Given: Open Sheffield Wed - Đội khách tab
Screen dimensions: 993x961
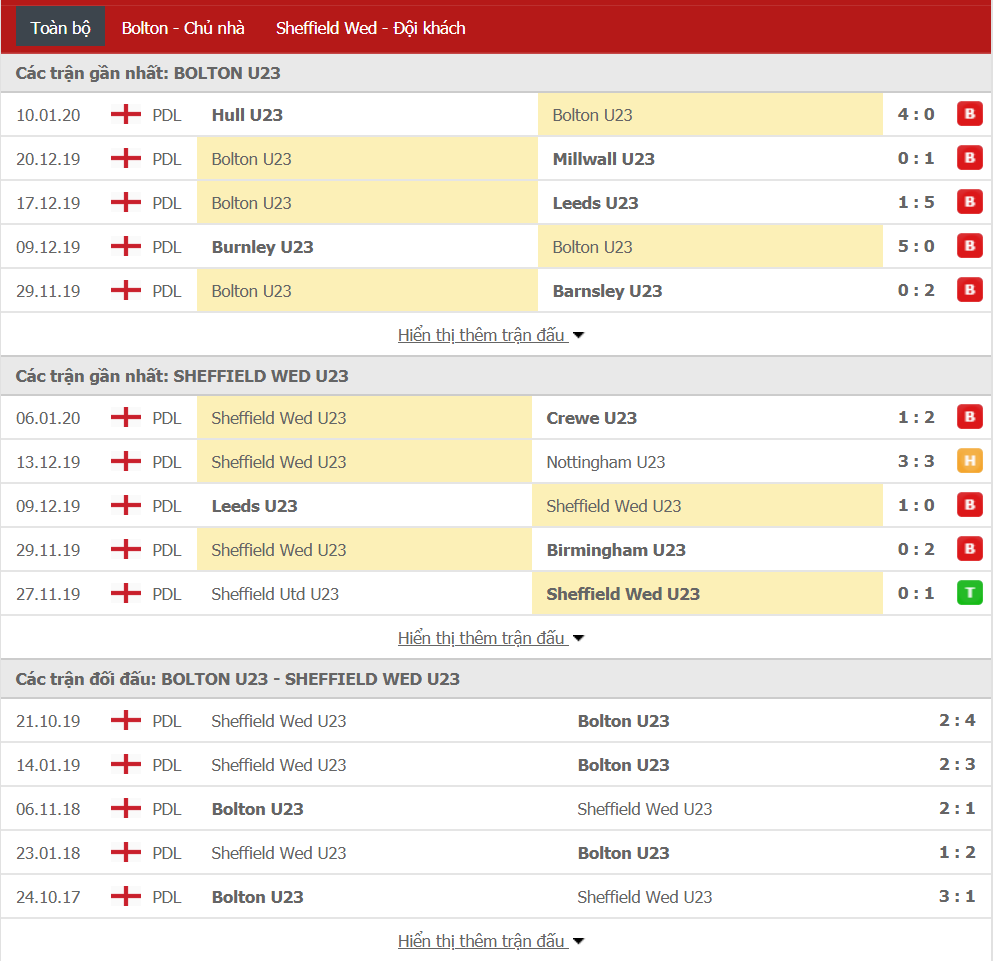Looking at the screenshot, I should tap(370, 28).
